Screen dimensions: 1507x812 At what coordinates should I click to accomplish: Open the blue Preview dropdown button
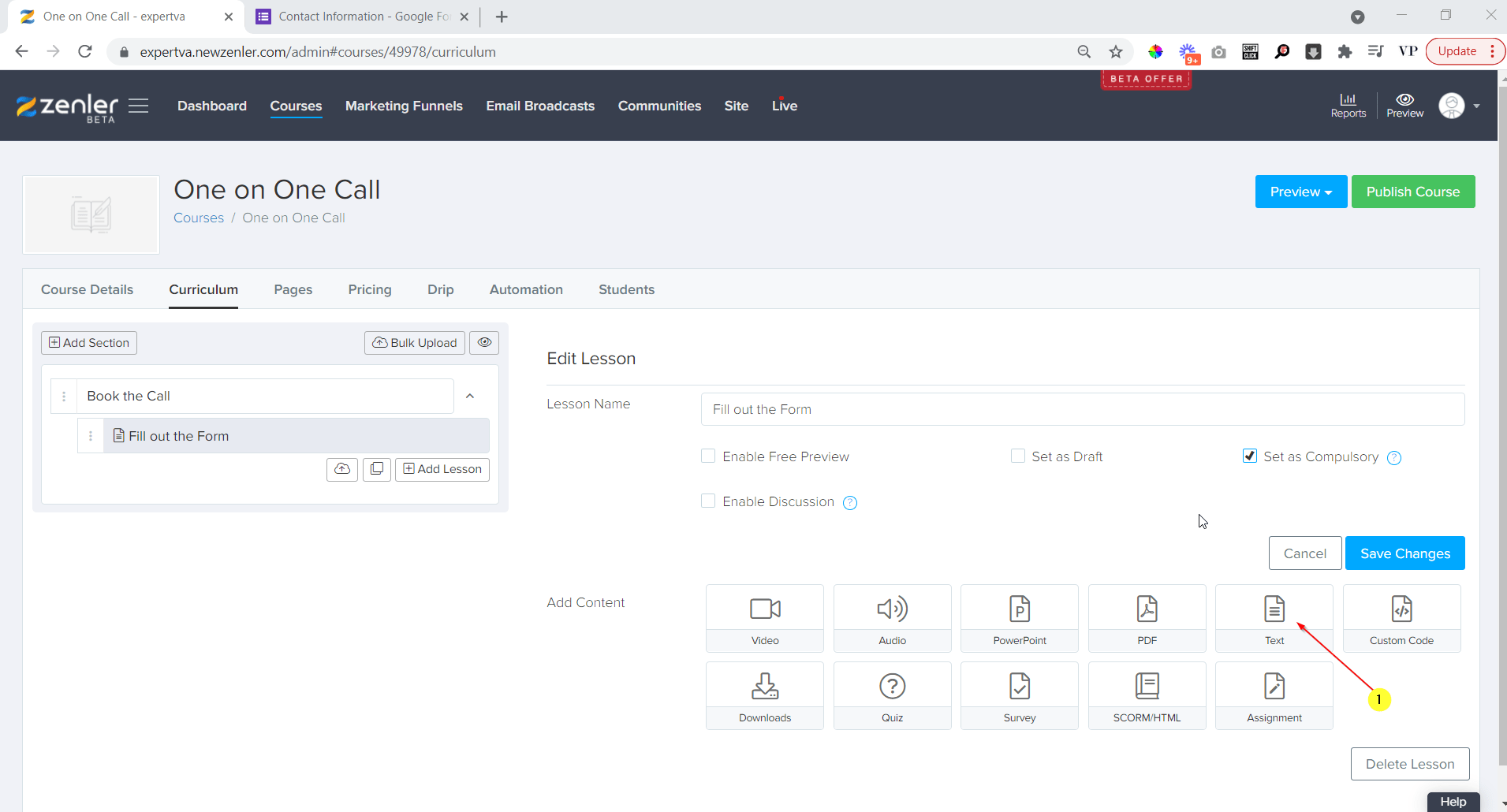tap(1300, 192)
